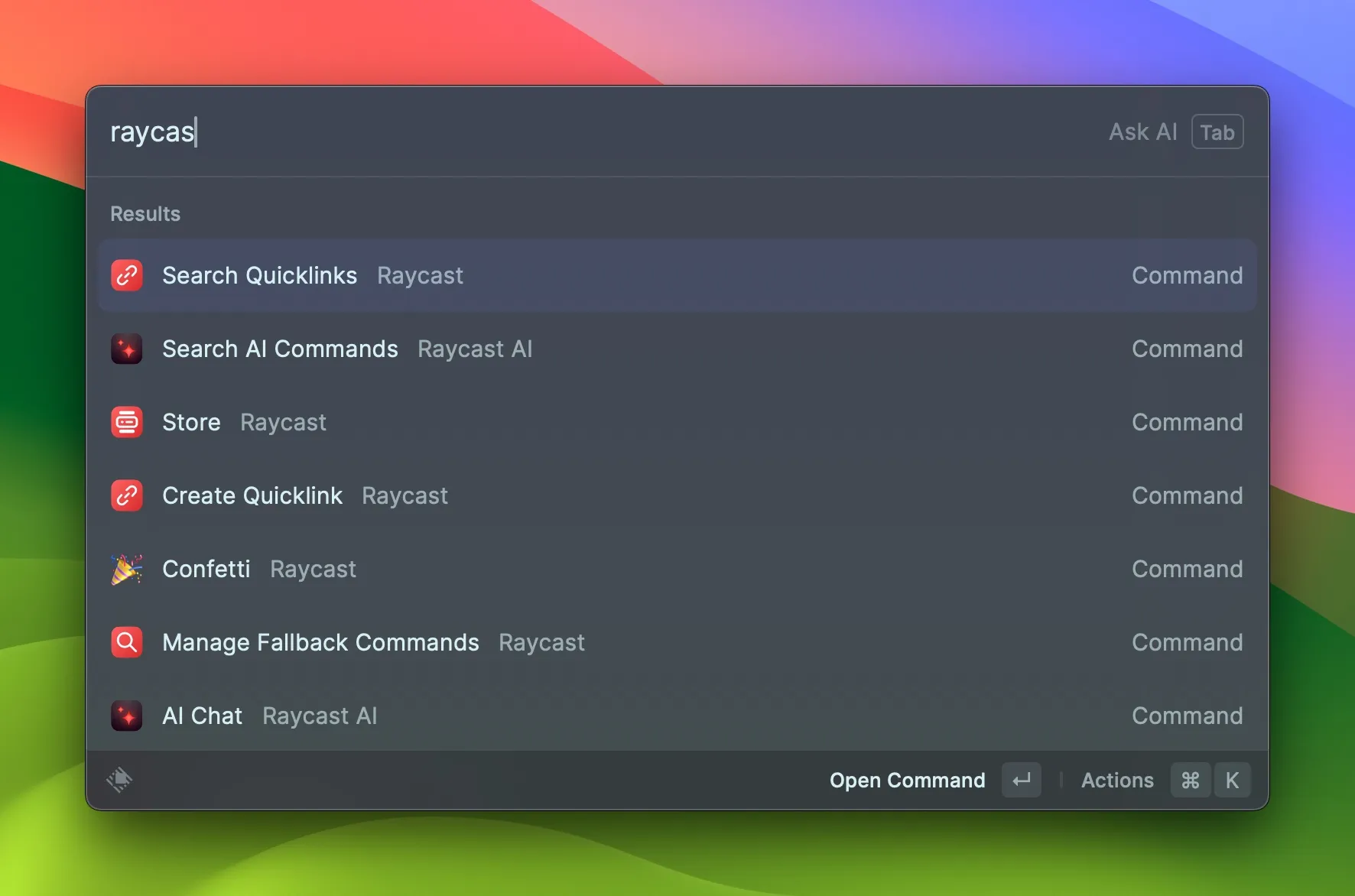
Task: Click inside the search input field
Action: point(459,131)
